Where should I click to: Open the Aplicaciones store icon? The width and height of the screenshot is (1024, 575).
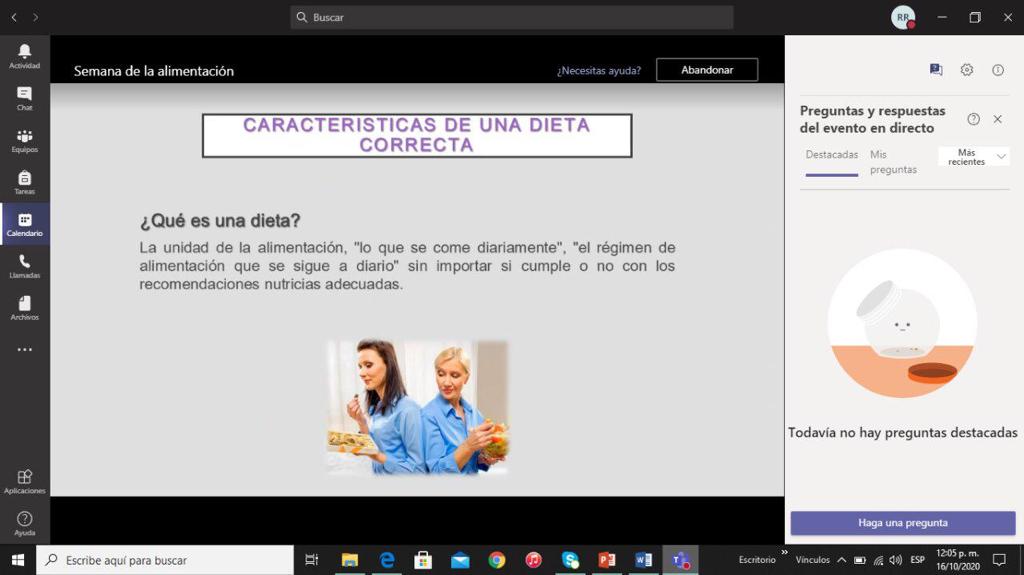(24, 482)
